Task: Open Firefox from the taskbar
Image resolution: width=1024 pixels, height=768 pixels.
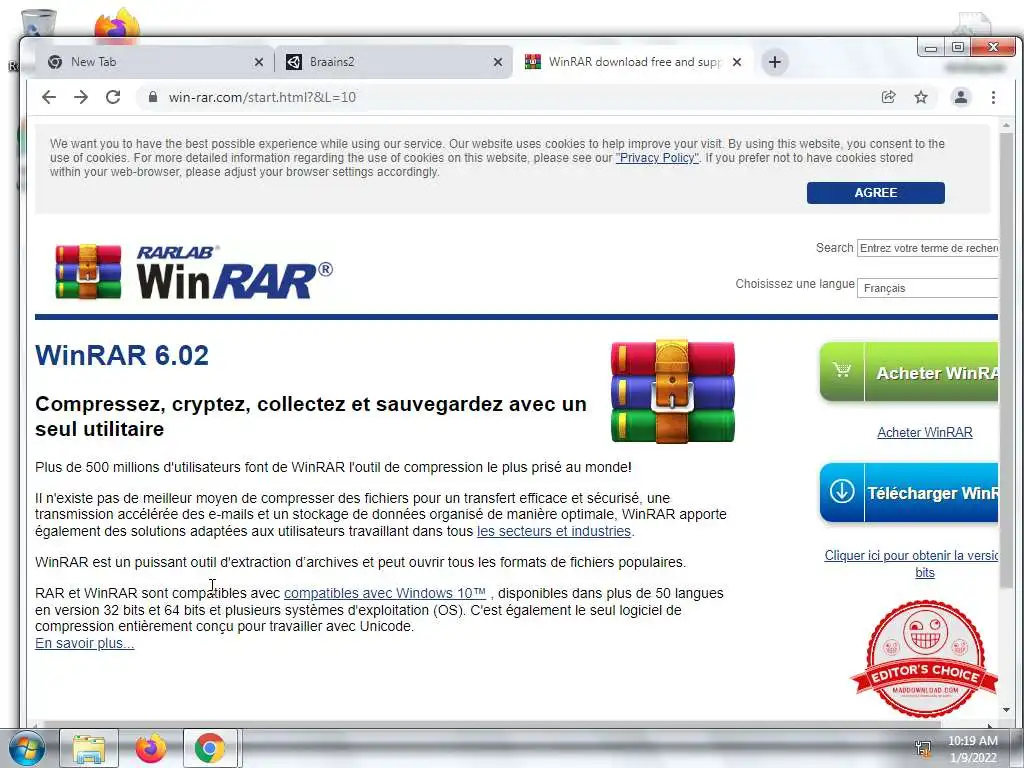Action: pyautogui.click(x=151, y=748)
